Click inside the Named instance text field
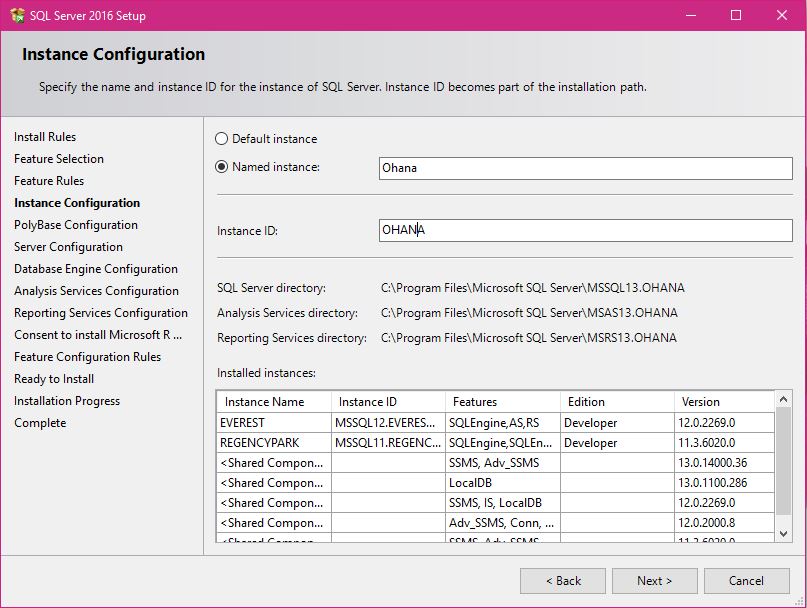This screenshot has width=807, height=608. [x=580, y=168]
